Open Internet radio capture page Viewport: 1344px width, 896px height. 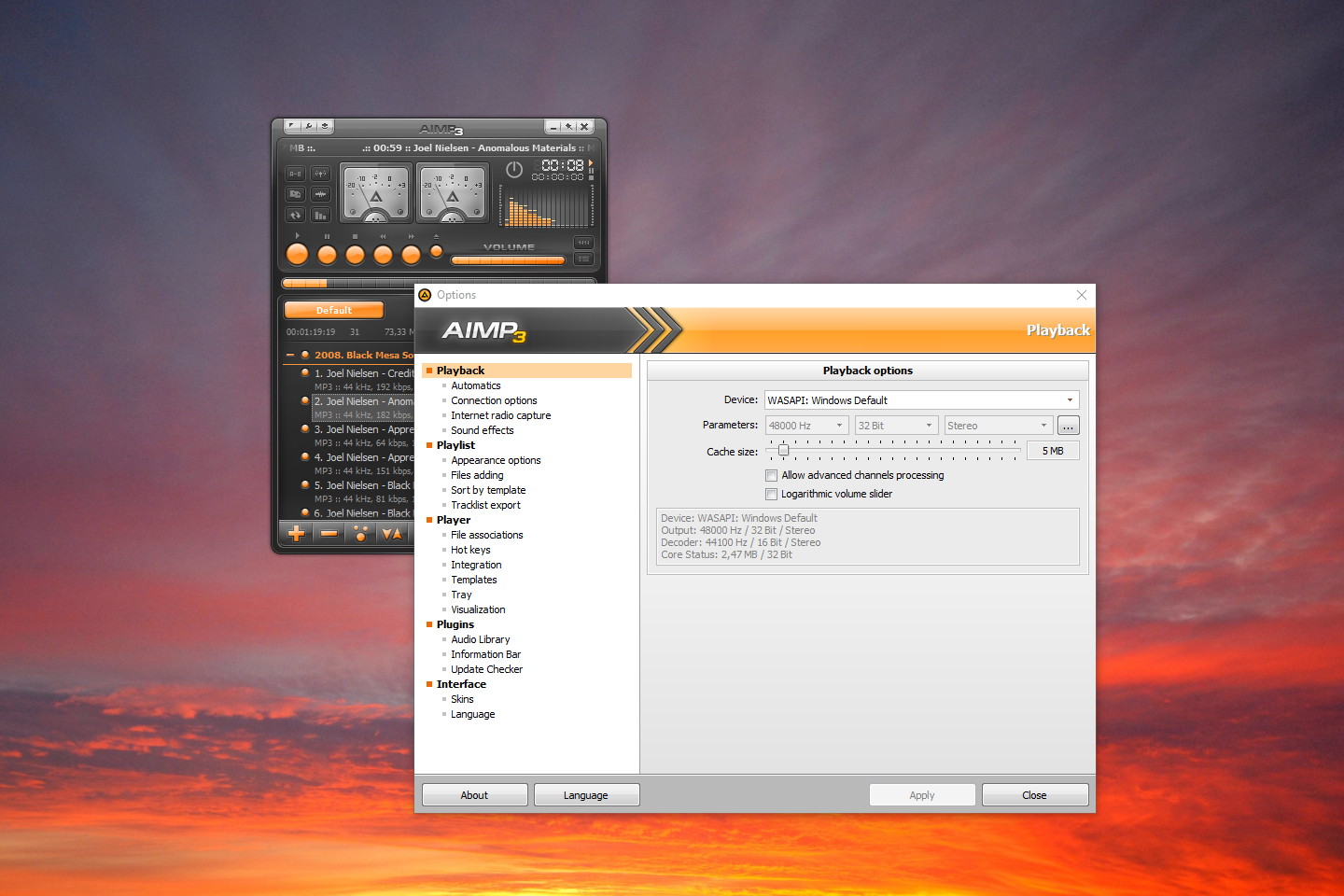501,415
